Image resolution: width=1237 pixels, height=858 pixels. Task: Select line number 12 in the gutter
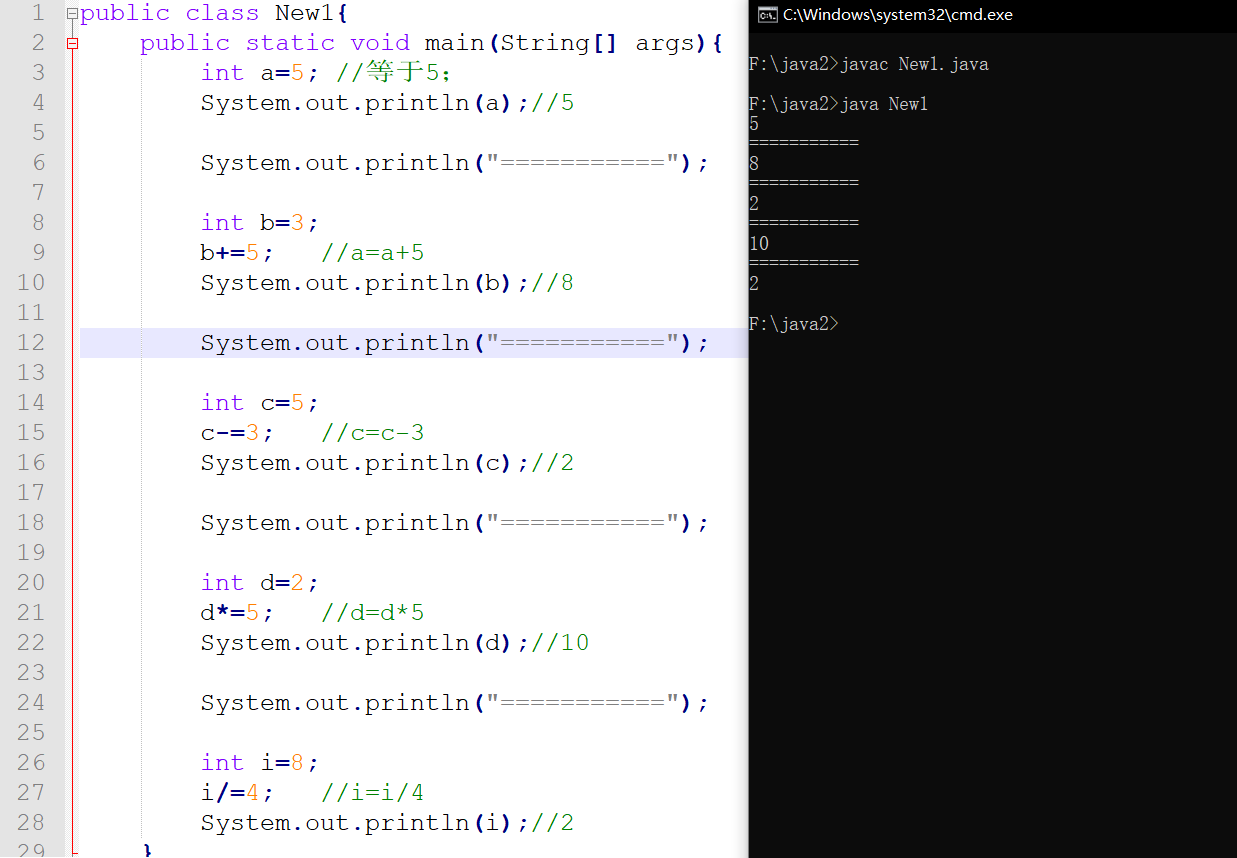pos(31,343)
